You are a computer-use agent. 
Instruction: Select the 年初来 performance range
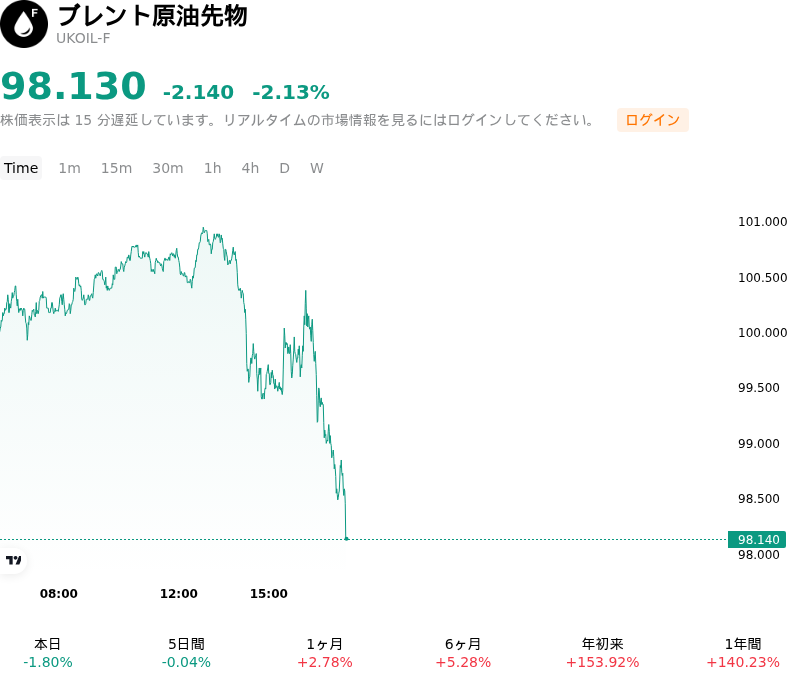coord(603,653)
